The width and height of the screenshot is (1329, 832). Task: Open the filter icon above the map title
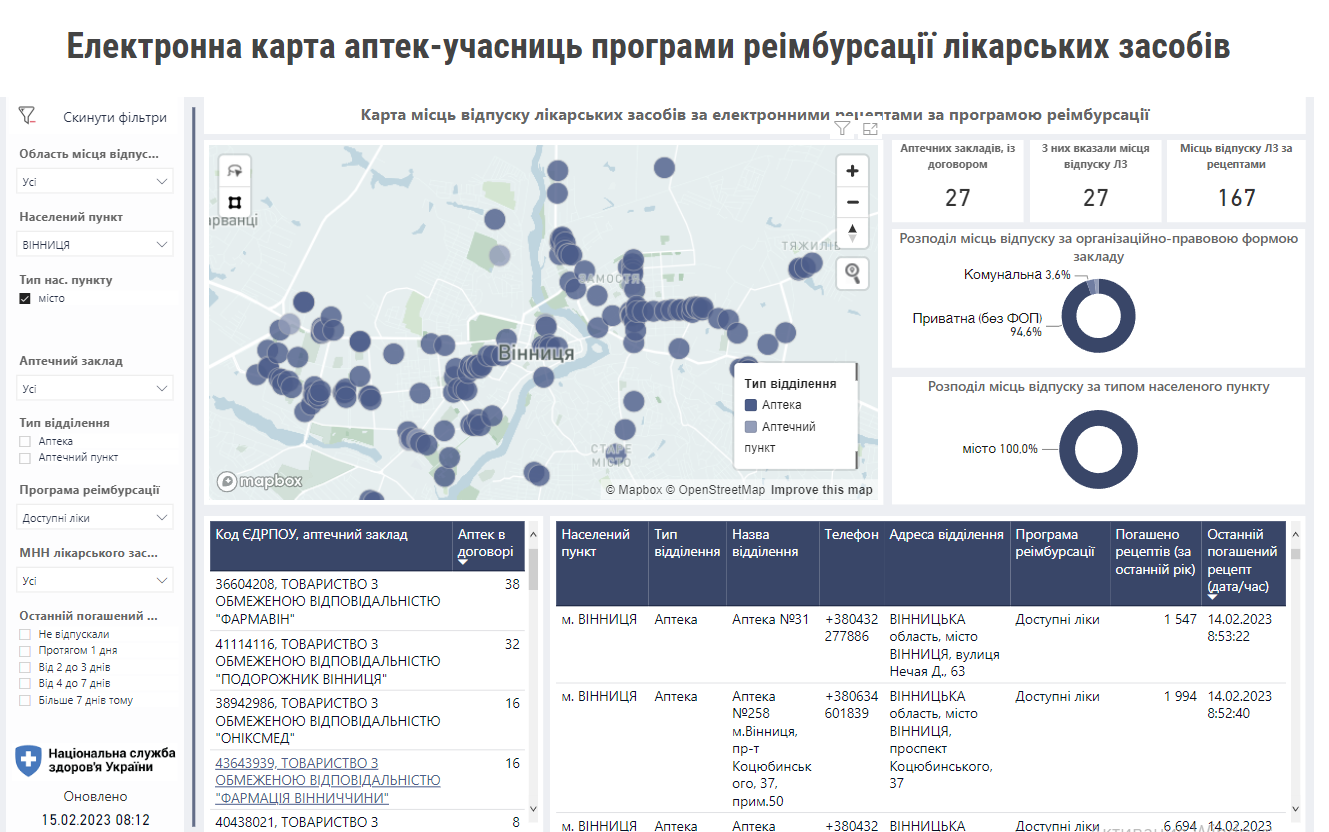click(x=841, y=128)
